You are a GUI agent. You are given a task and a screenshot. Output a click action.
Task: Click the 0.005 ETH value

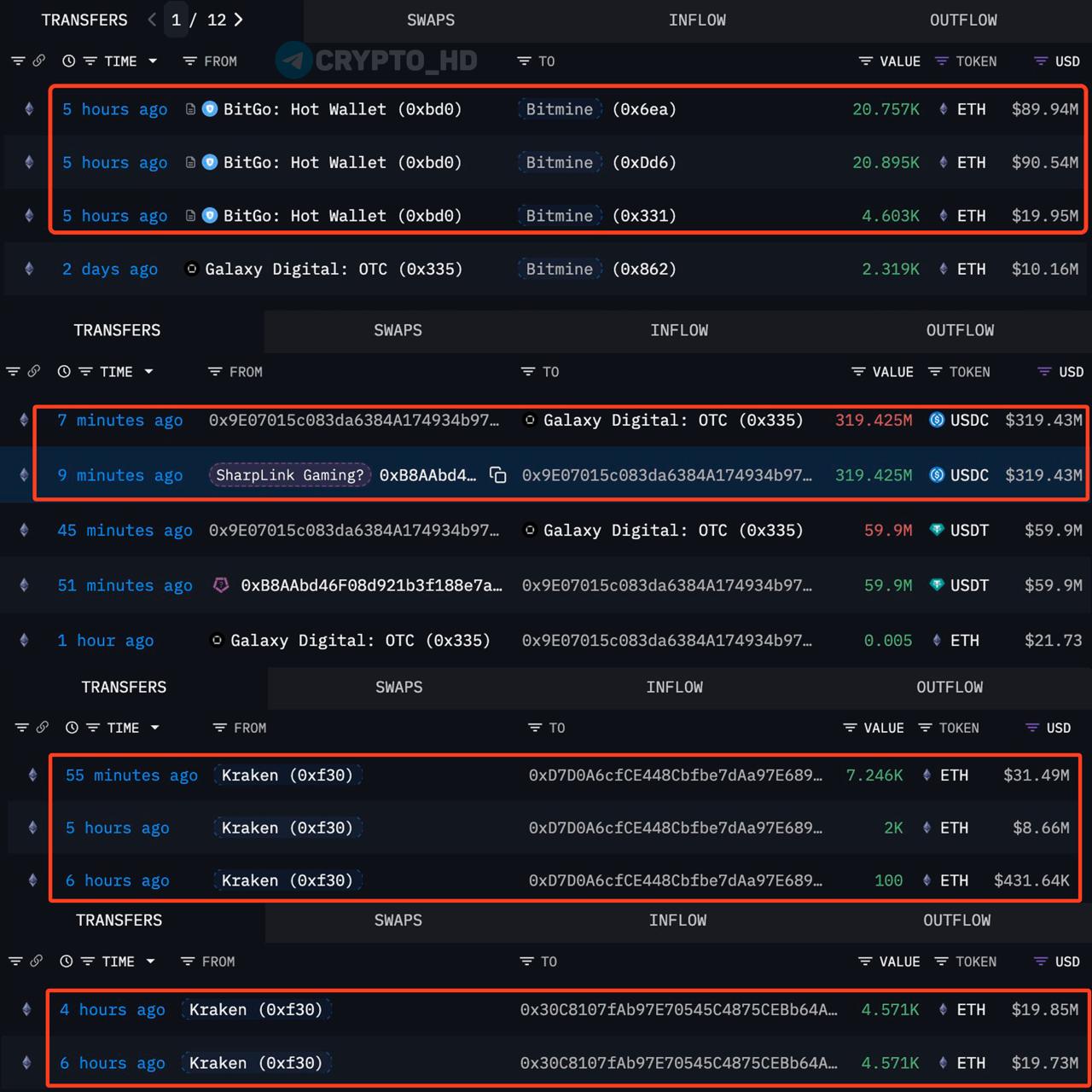click(x=888, y=640)
